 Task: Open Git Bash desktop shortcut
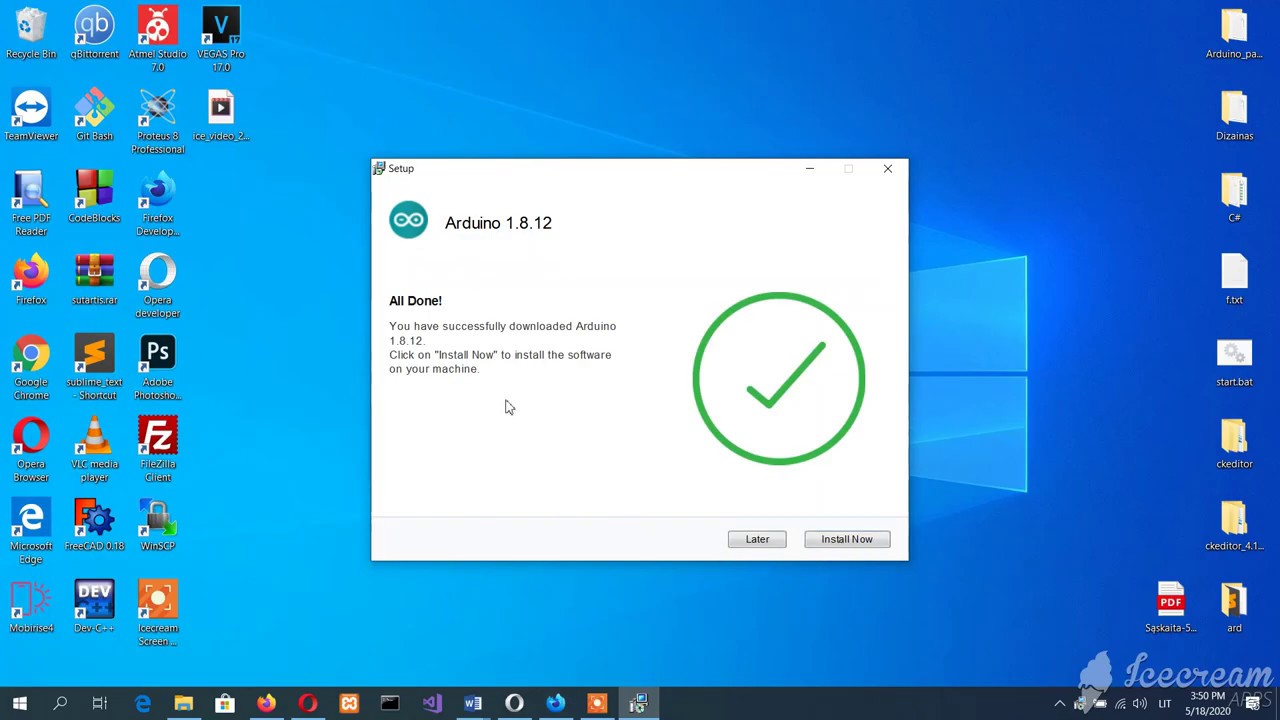coord(94,115)
